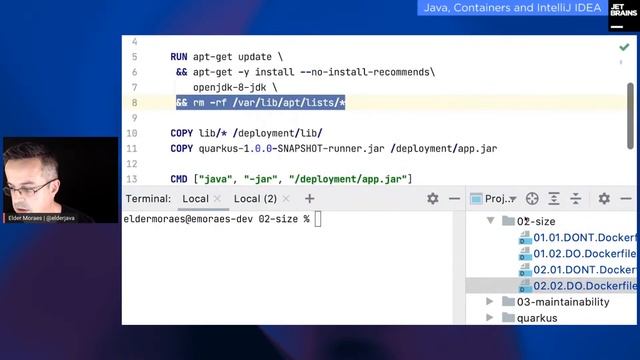Click the highlighted rm -rf line
Image resolution: width=640 pixels, height=360 pixels.
point(260,103)
